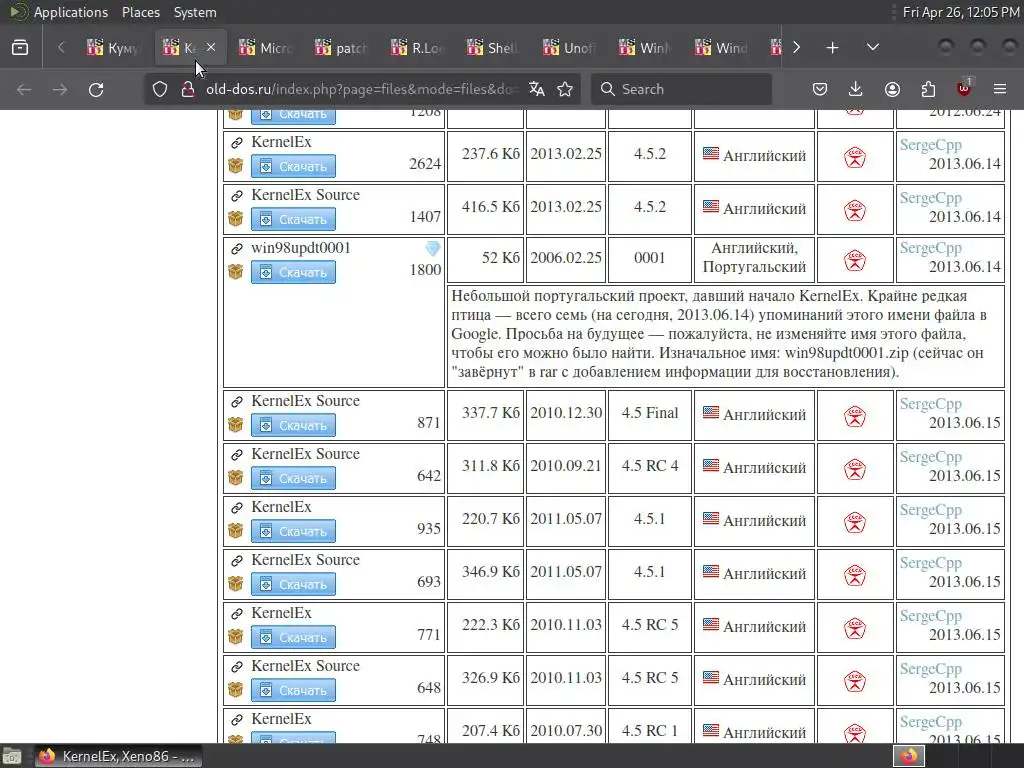Switch to the Micro tab

point(266,48)
